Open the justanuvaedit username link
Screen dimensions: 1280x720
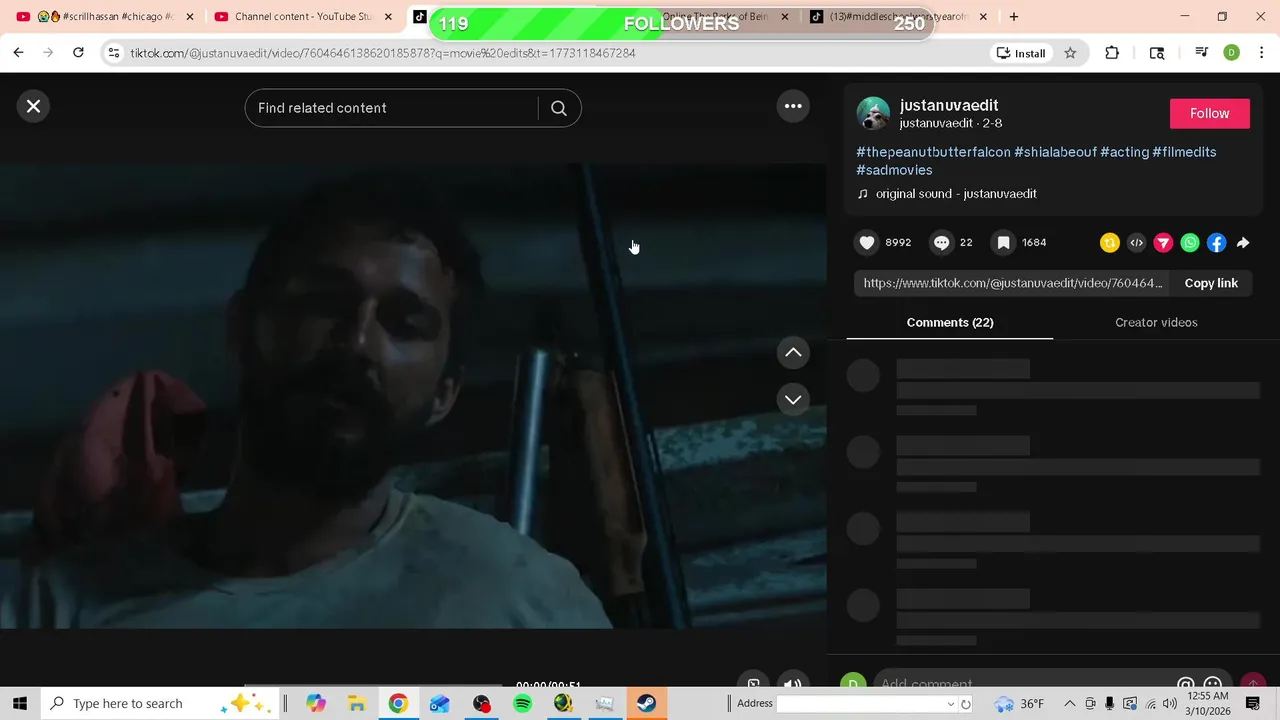pyautogui.click(x=949, y=105)
